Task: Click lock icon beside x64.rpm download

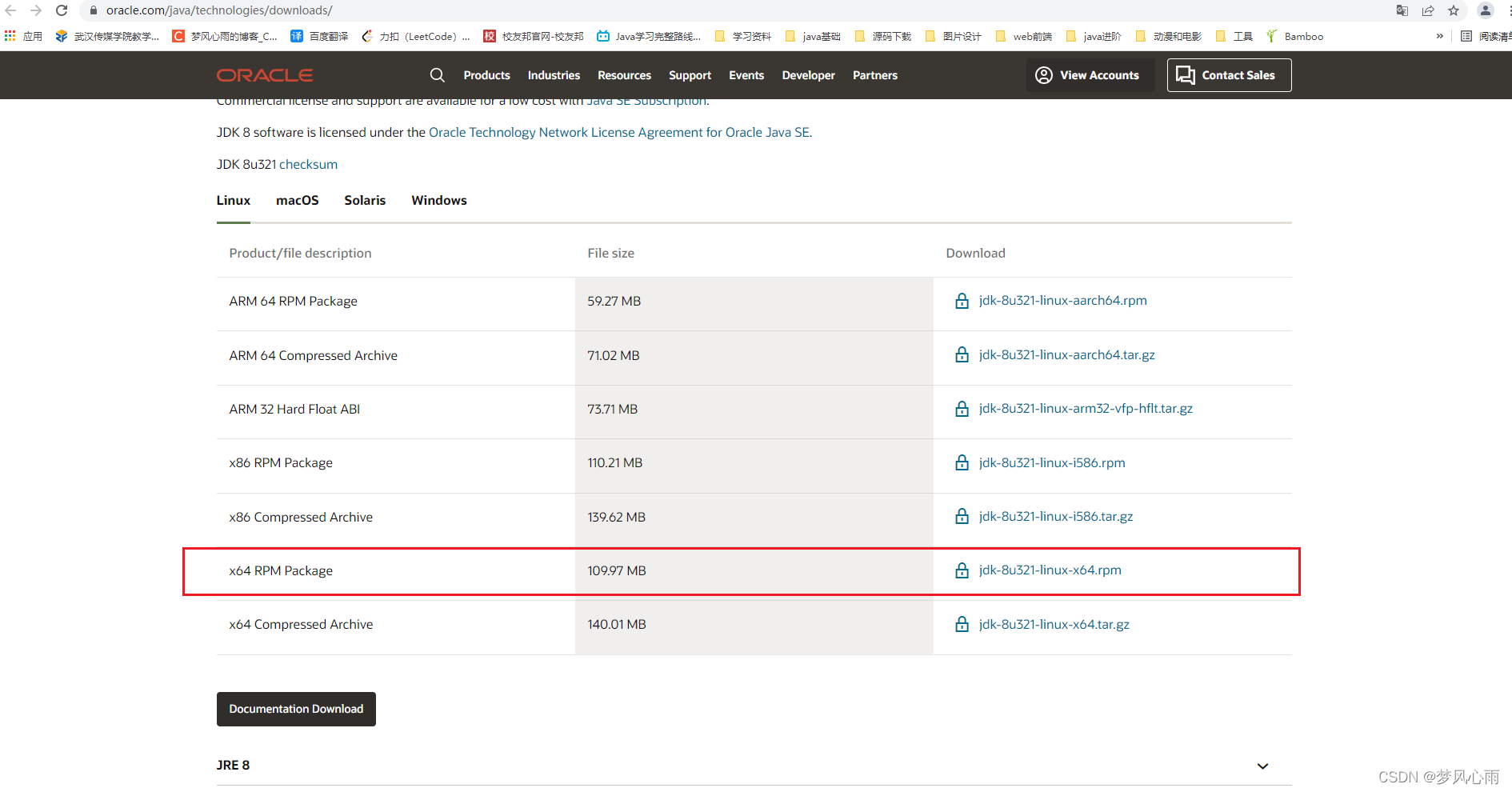Action: coord(962,570)
